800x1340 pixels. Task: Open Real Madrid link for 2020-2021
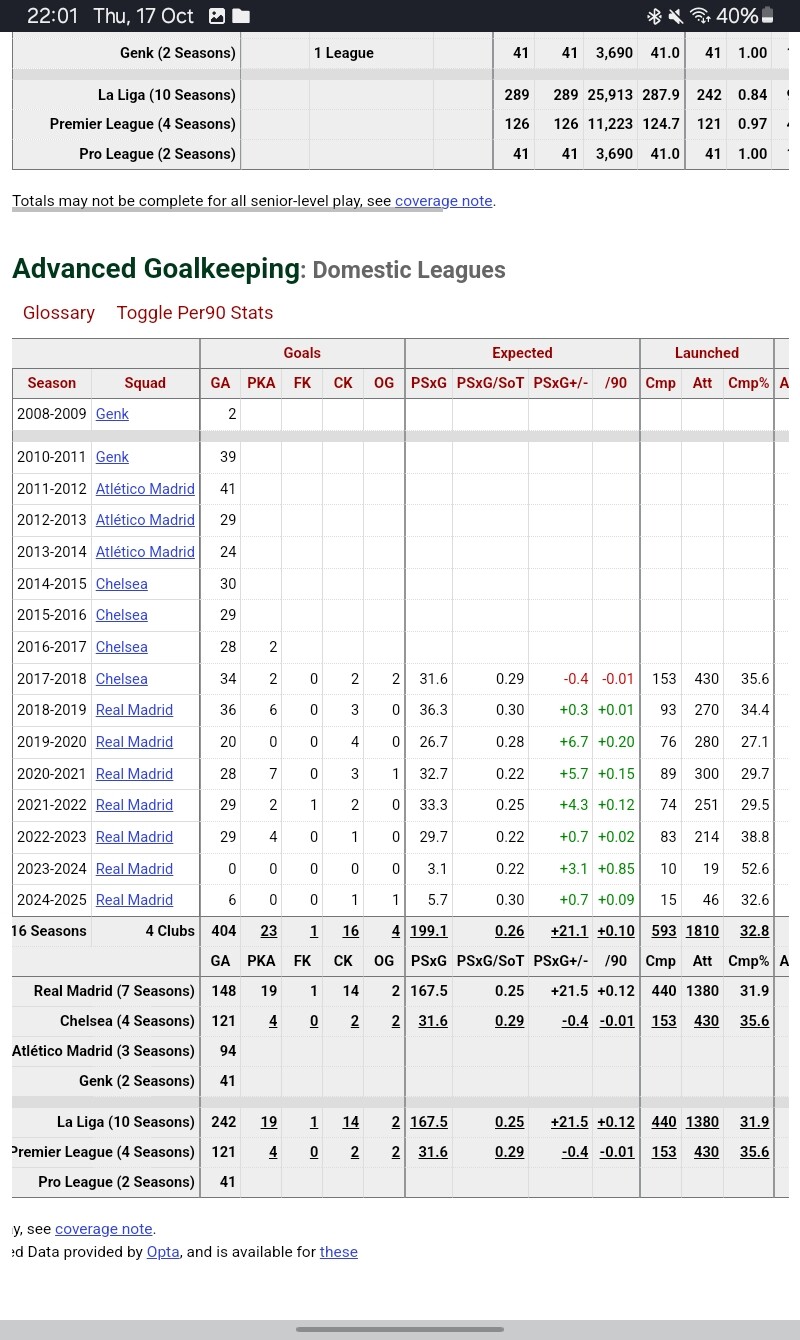pyautogui.click(x=134, y=774)
